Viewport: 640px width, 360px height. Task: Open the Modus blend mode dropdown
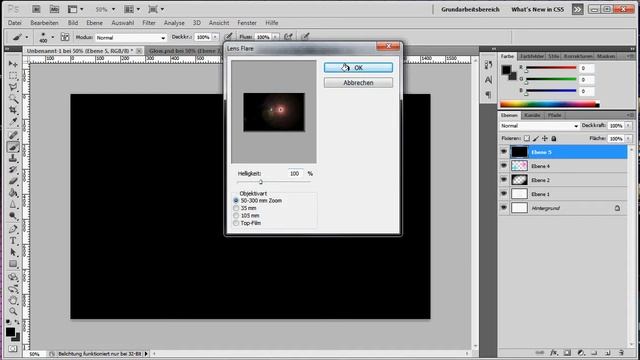coord(131,38)
